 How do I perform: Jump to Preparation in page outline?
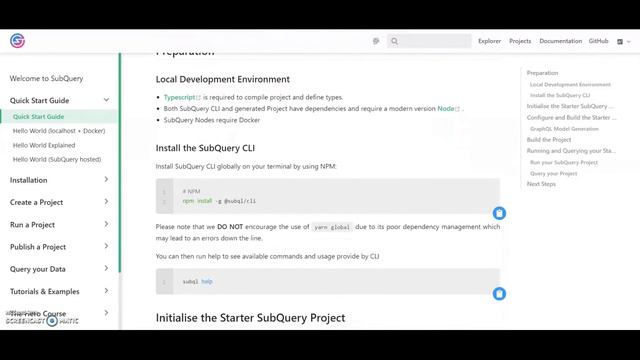[x=542, y=73]
